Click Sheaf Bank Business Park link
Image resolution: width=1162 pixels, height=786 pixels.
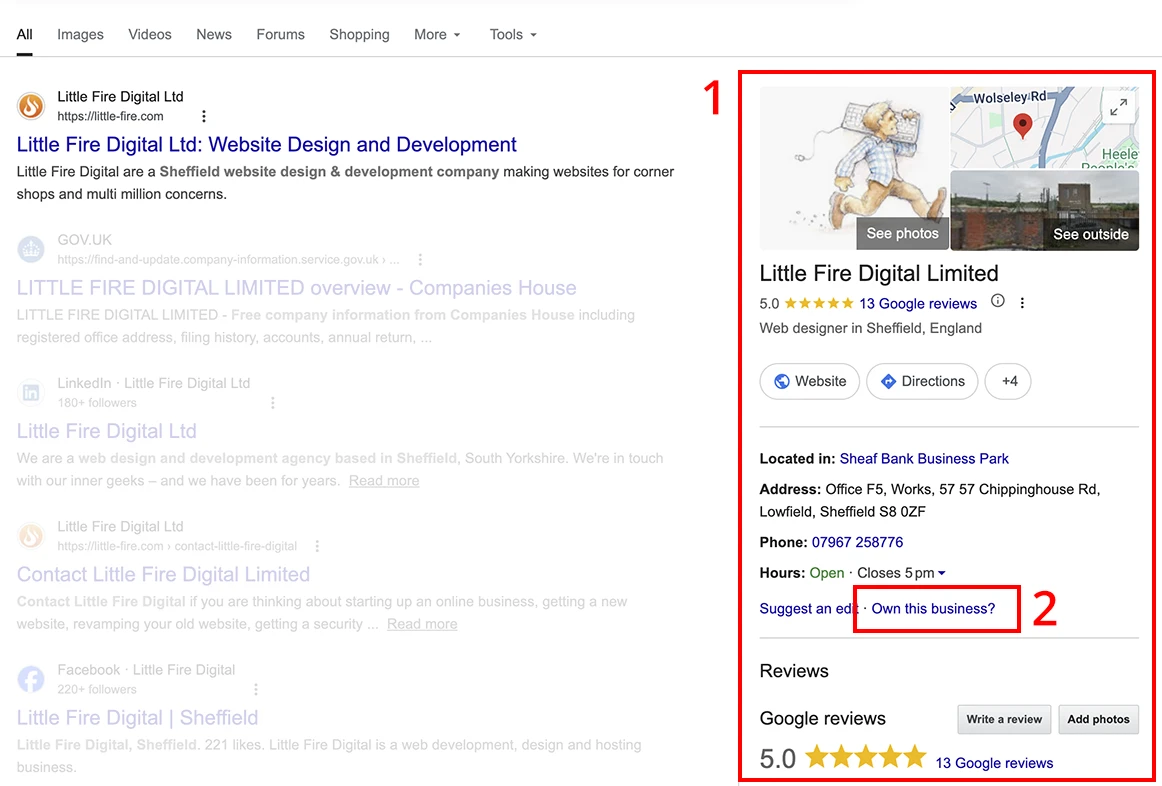pos(924,459)
